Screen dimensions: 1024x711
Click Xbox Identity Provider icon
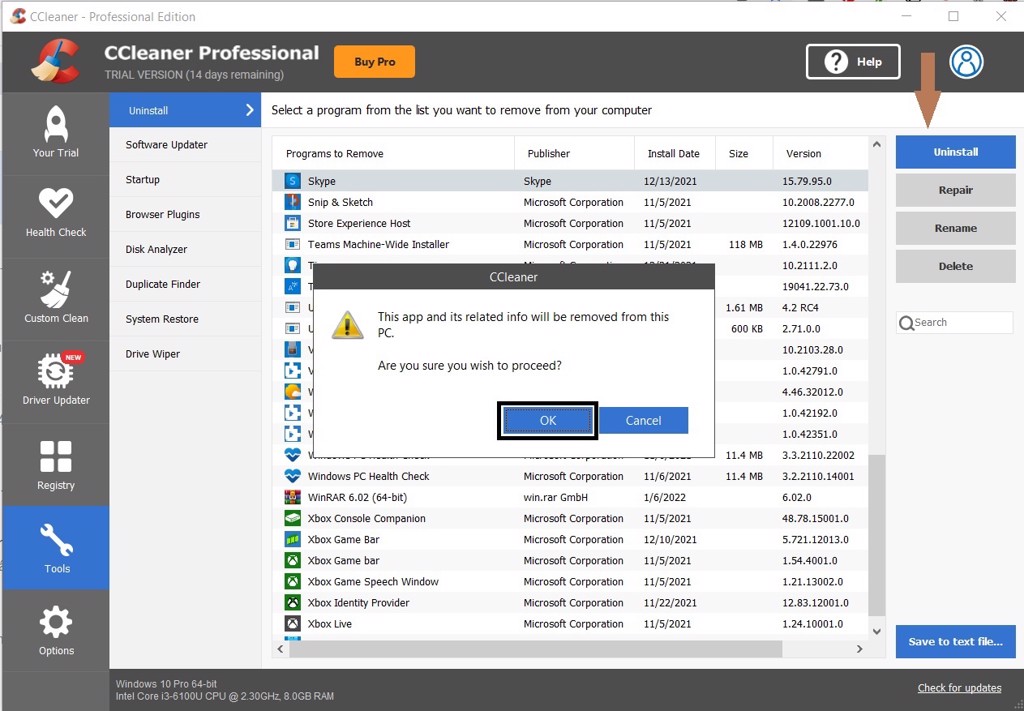coord(293,603)
